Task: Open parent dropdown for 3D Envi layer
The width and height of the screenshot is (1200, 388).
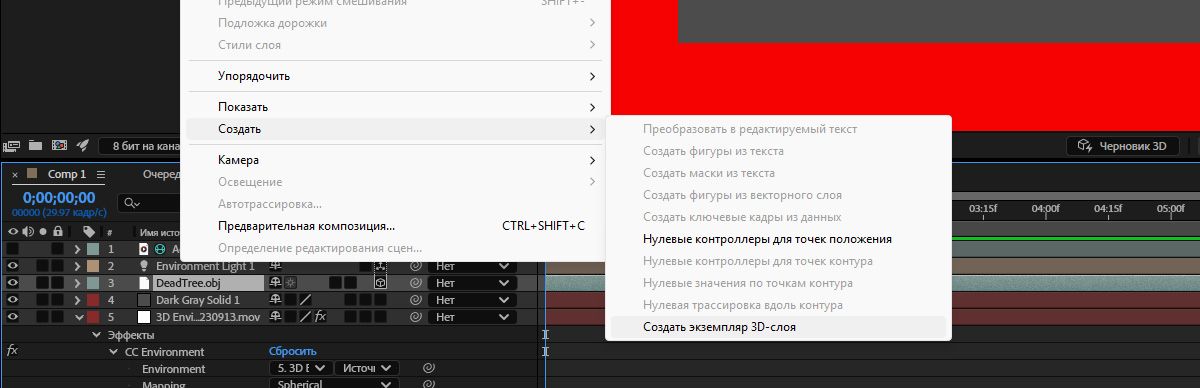Action: (472, 317)
